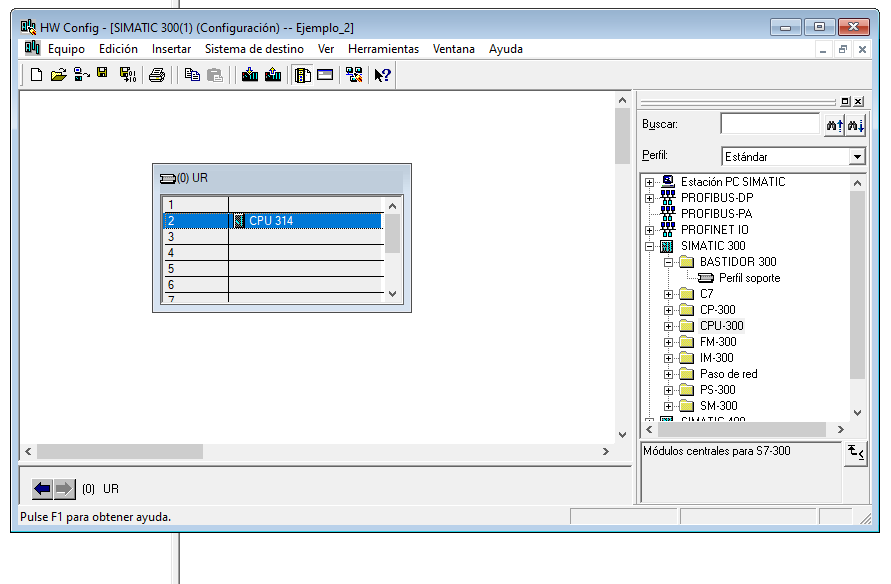The image size is (891, 584).
Task: Click the document icon left of Equipo menu
Action: [32, 48]
